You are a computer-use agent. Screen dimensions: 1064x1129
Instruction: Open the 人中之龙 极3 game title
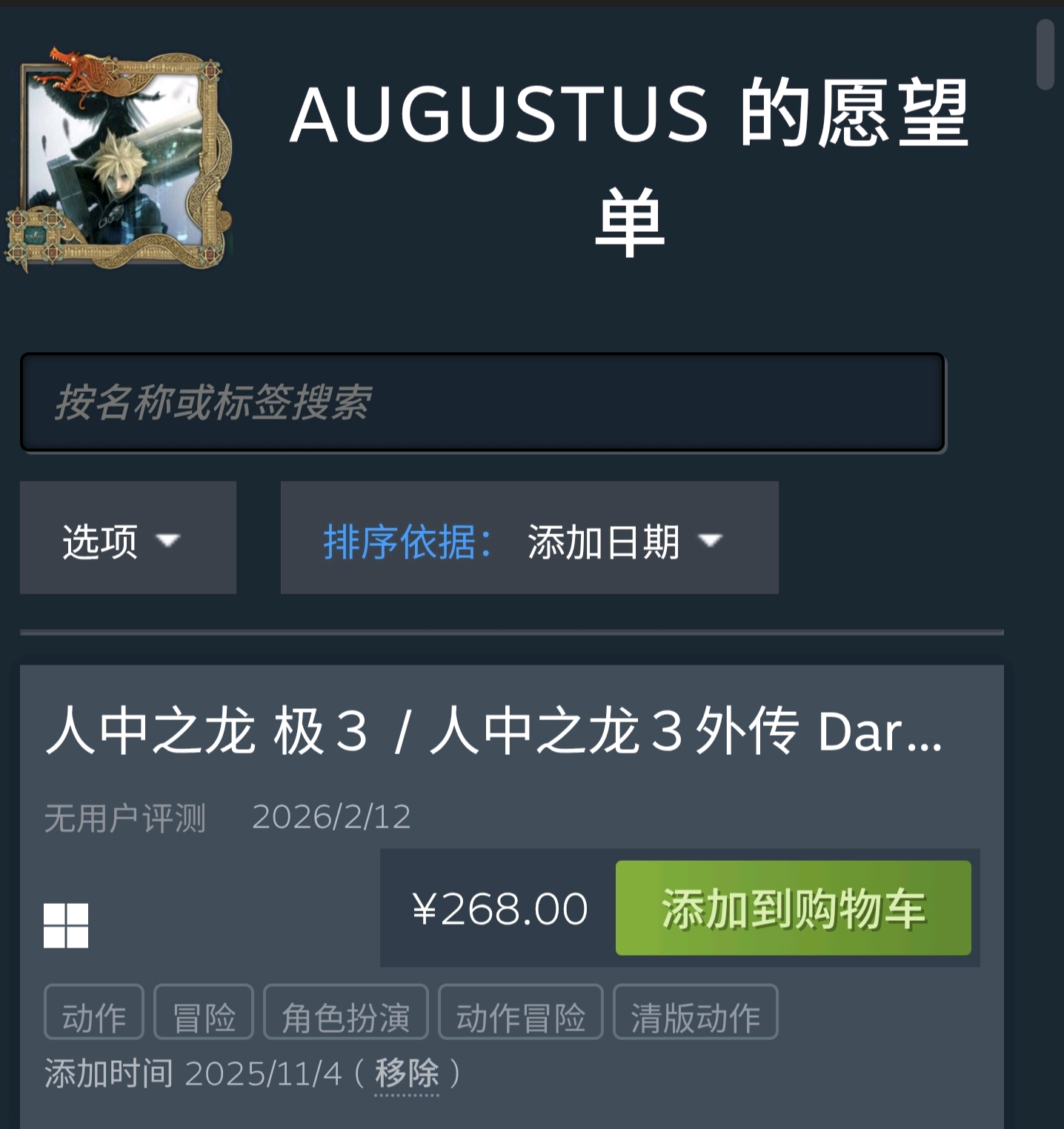pos(493,731)
